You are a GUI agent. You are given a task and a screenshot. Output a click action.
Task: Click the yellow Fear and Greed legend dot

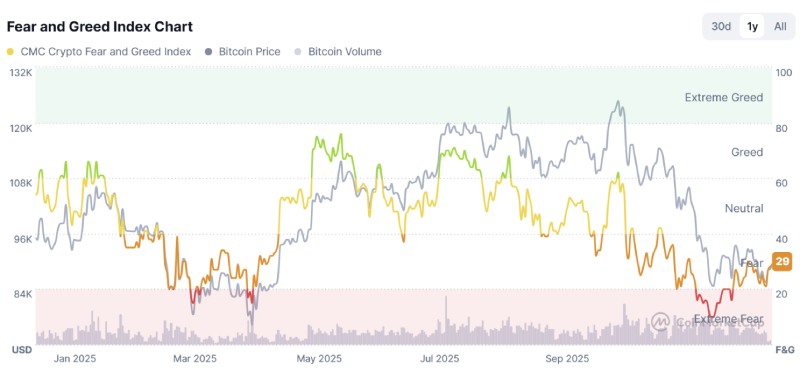10,52
